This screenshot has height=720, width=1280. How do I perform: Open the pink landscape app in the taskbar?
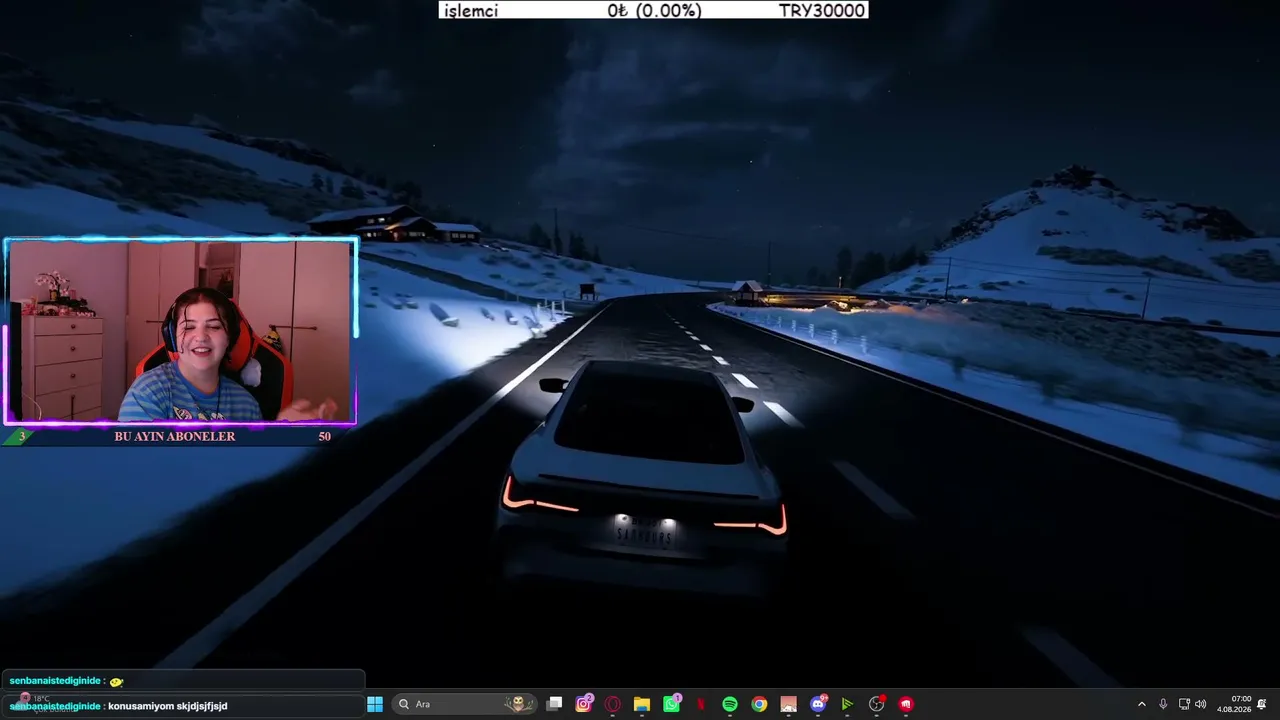(x=788, y=704)
